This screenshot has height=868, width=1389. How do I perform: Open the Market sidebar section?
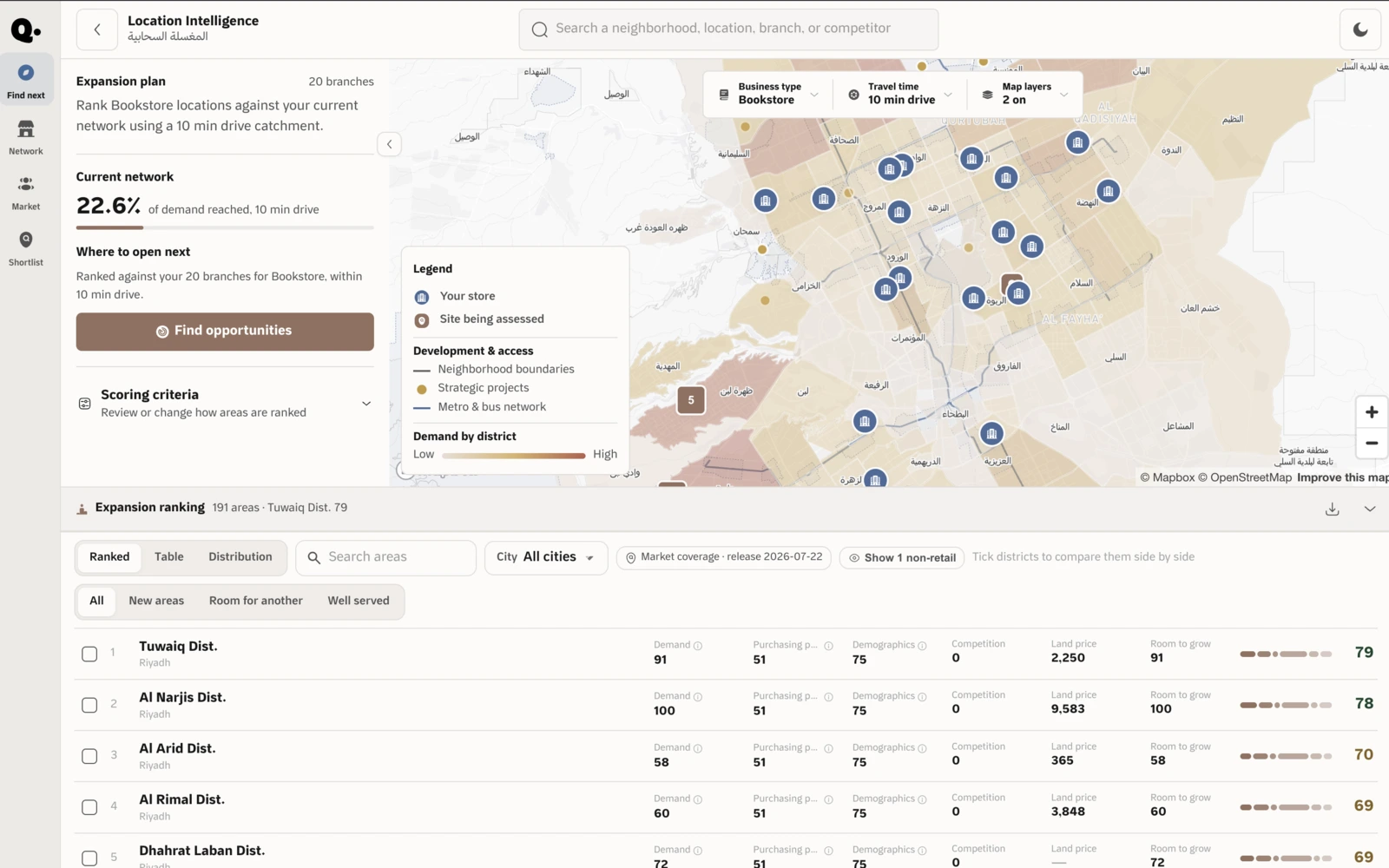[26, 193]
